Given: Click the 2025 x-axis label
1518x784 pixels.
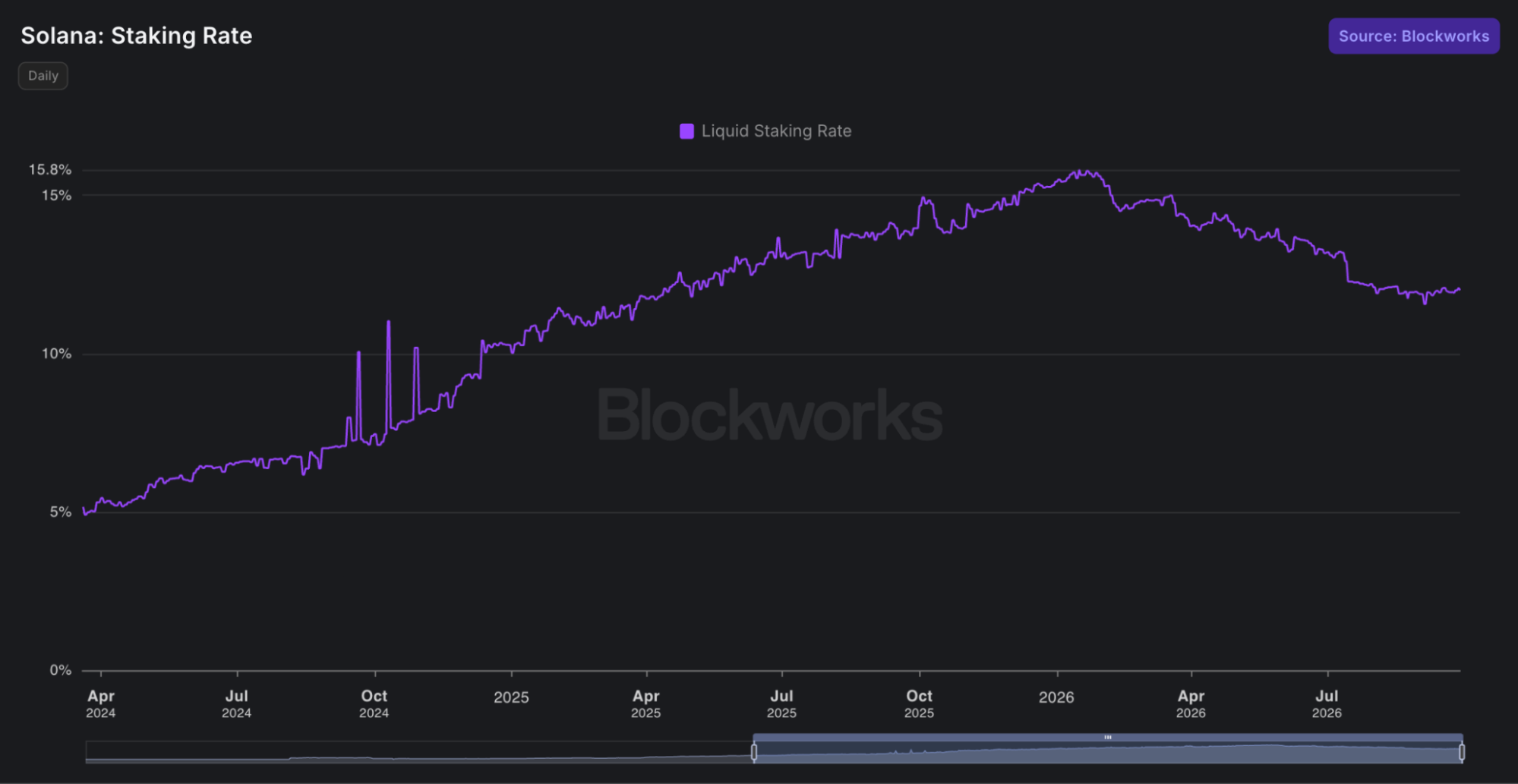Looking at the screenshot, I should click(511, 697).
